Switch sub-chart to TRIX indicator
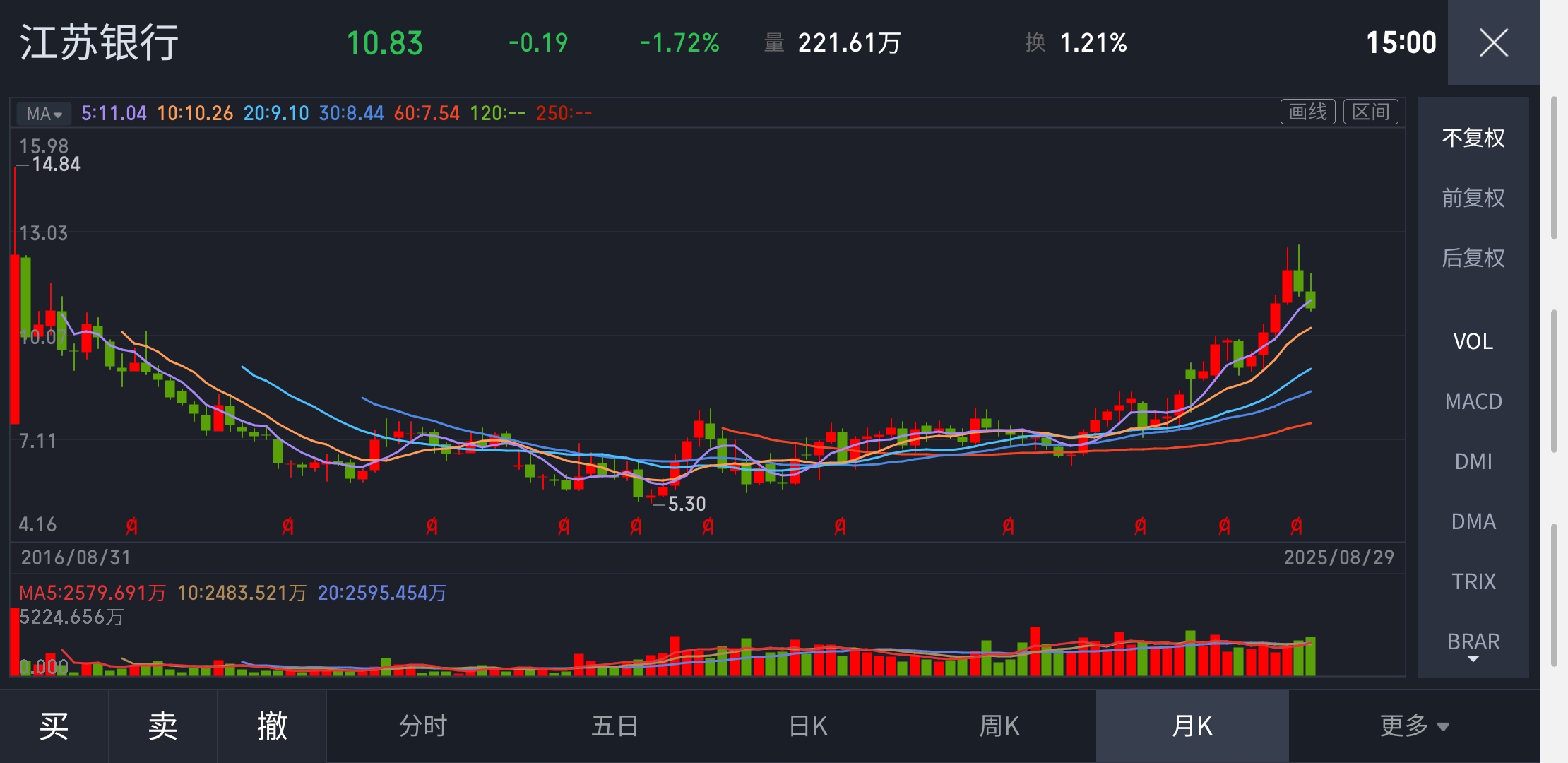Viewport: 1568px width, 763px height. point(1473,581)
